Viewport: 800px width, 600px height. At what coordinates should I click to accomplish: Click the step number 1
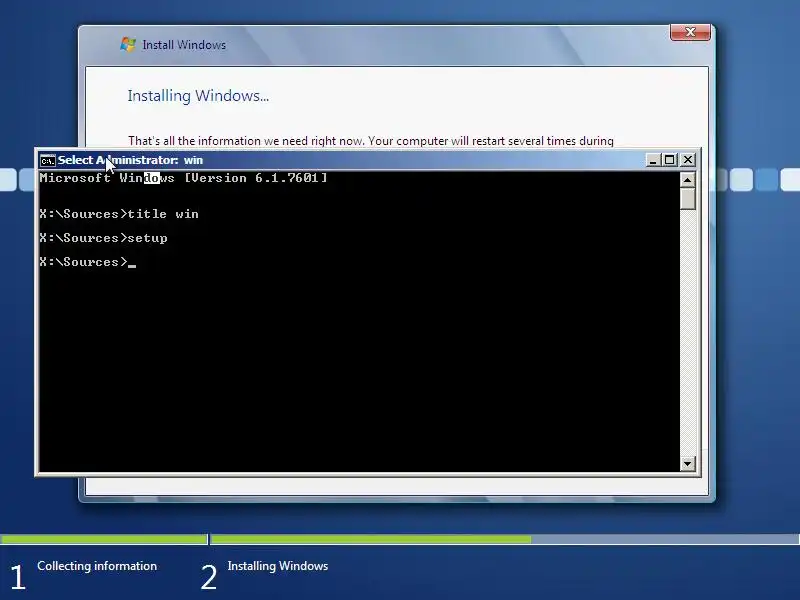tap(18, 578)
